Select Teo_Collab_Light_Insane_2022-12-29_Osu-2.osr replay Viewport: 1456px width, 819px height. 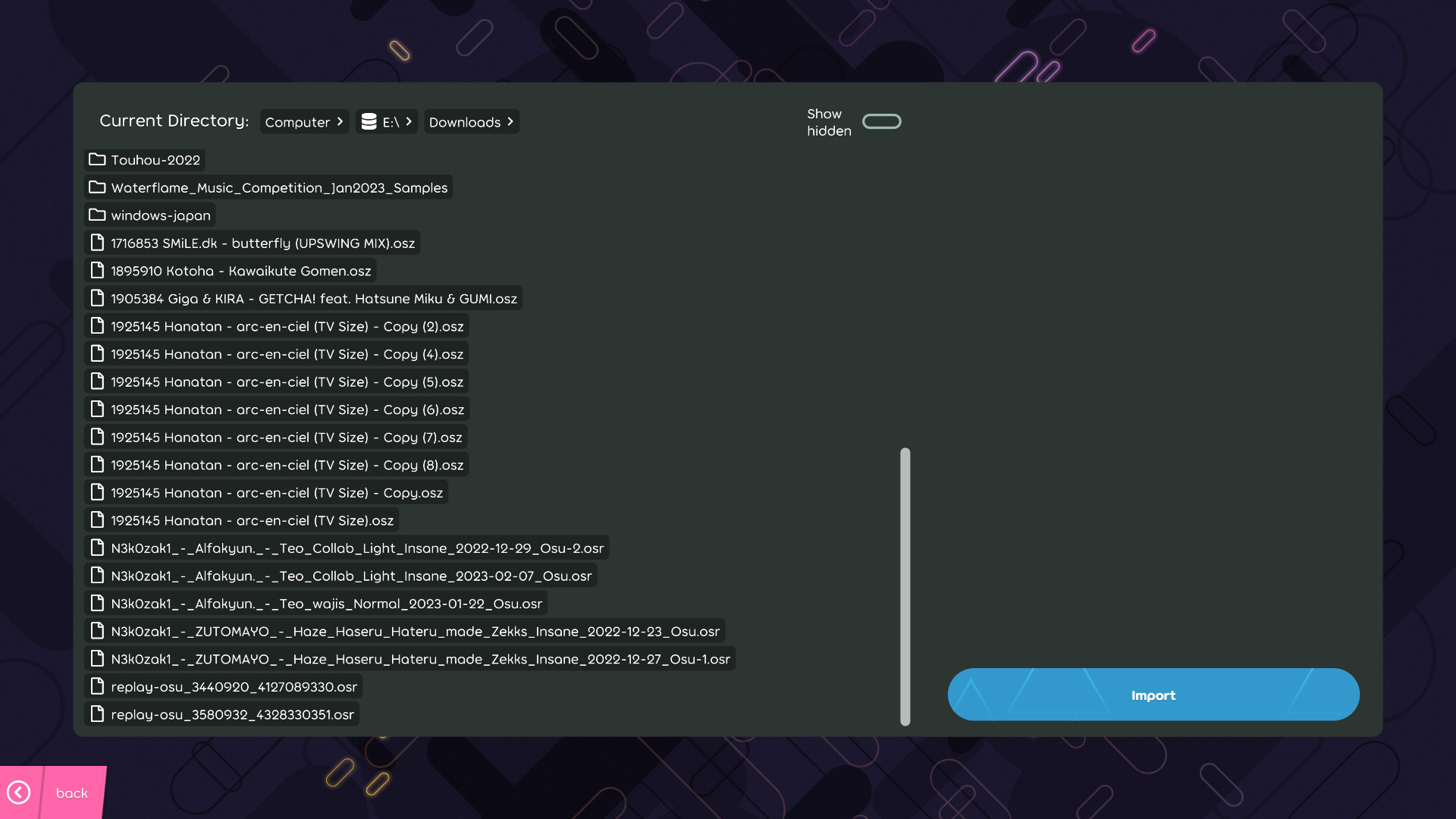(x=347, y=548)
